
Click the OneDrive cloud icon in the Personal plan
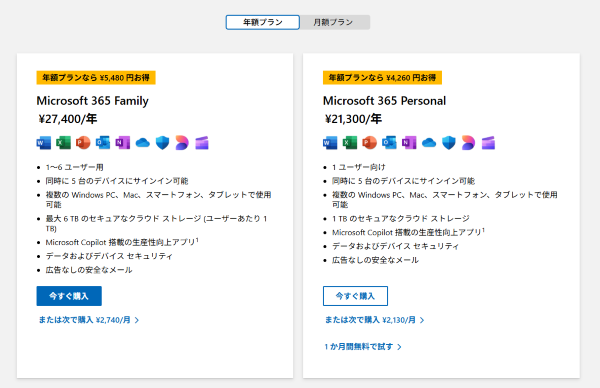pos(429,143)
